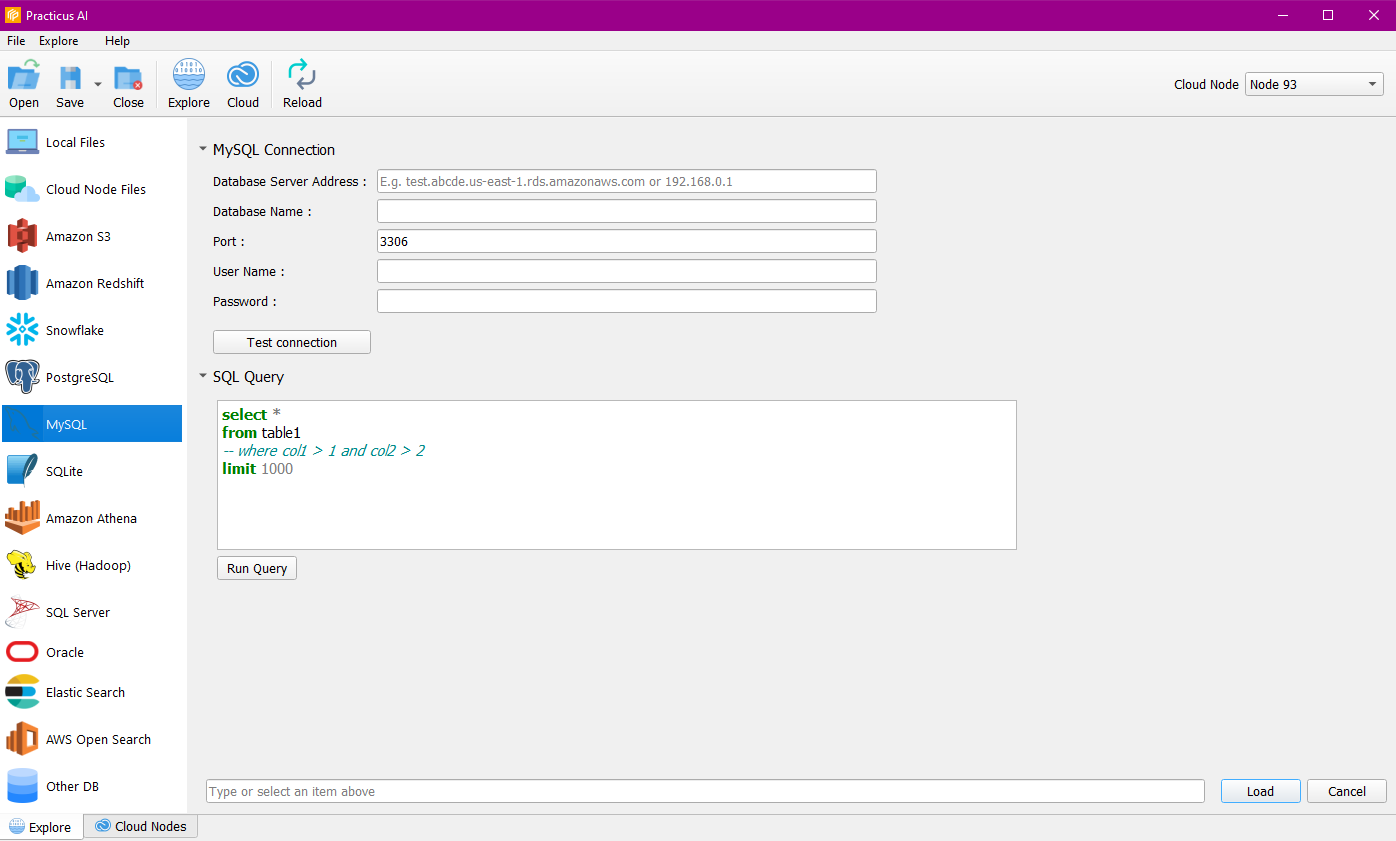Image resolution: width=1396 pixels, height=841 pixels.
Task: Select the Snowflake data source
Action: point(76,330)
